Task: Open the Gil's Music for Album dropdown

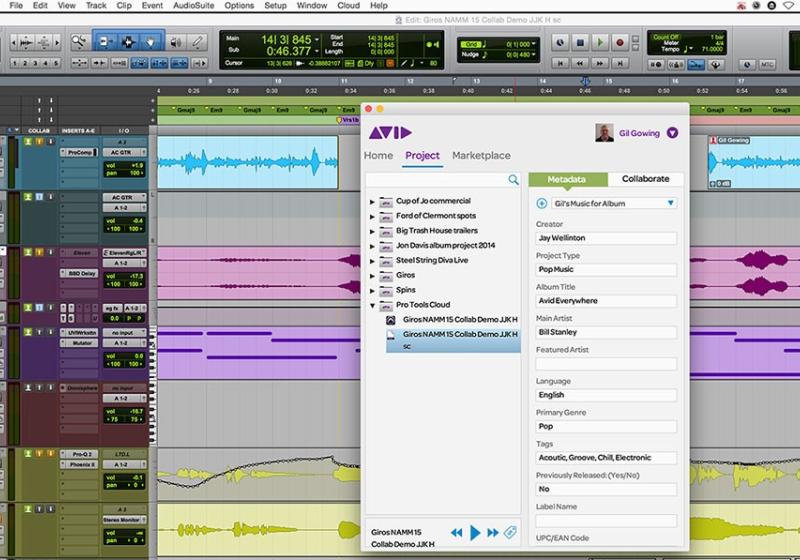Action: (606, 203)
